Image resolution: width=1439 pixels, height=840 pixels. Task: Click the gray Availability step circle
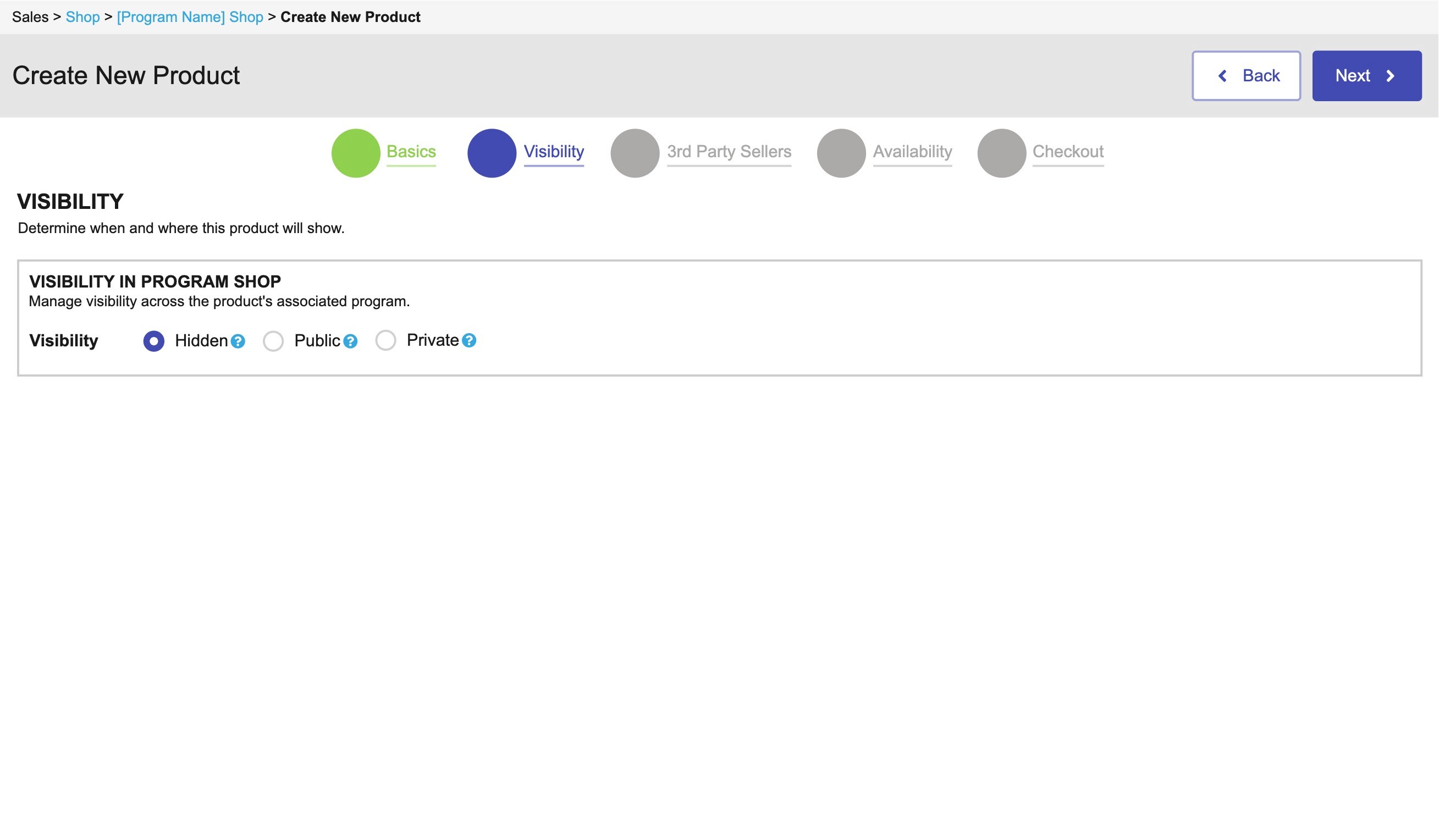[841, 153]
